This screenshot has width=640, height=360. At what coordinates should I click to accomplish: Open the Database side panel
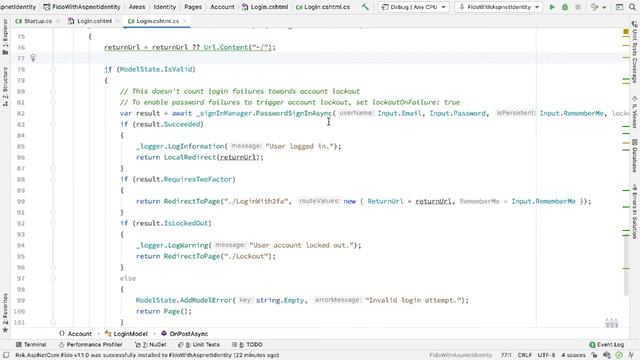(x=635, y=156)
